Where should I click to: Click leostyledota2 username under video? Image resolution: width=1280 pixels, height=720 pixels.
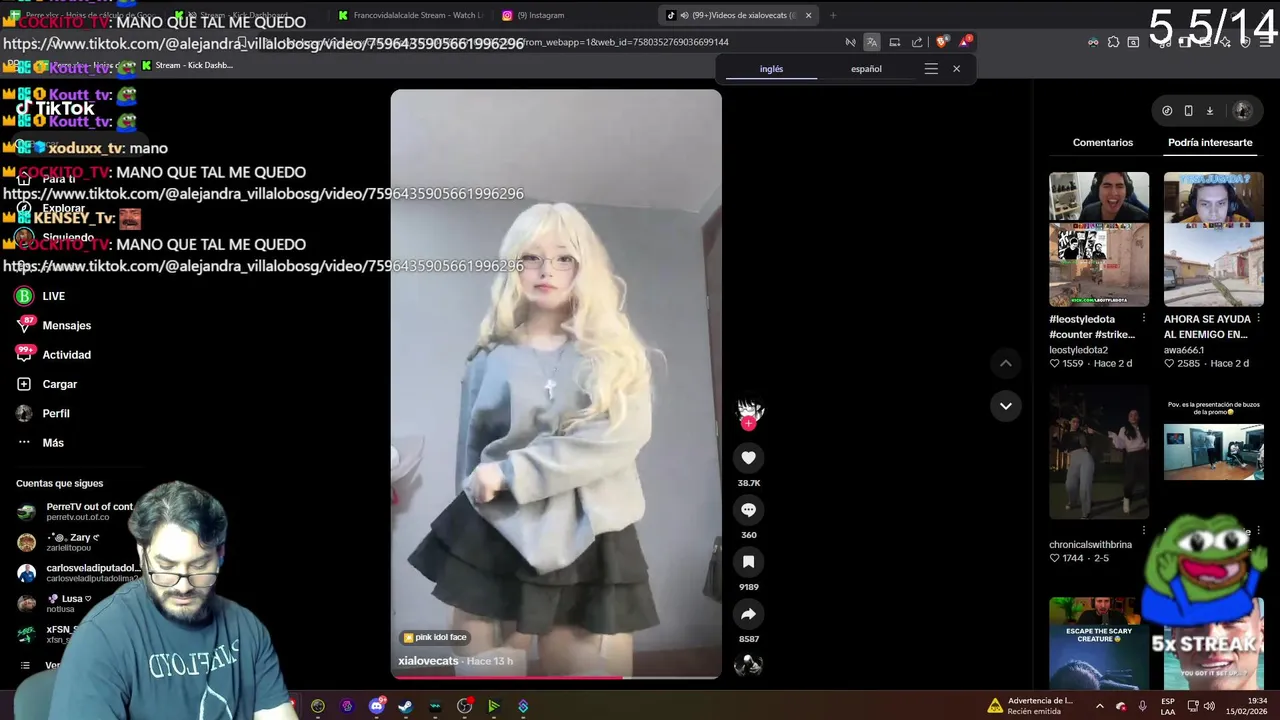[x=1078, y=350]
